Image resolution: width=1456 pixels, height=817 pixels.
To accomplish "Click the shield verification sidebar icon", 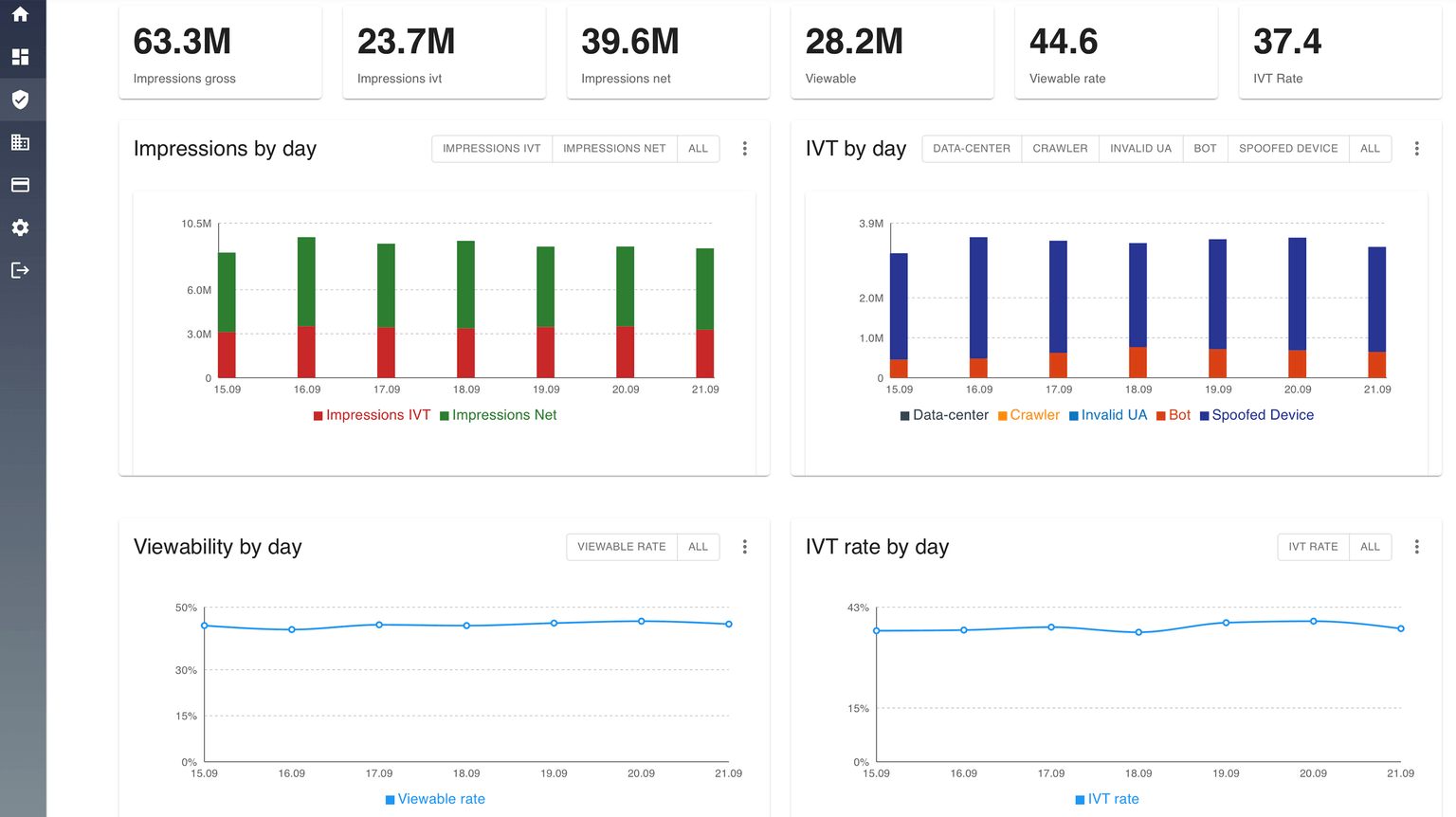I will (x=20, y=100).
